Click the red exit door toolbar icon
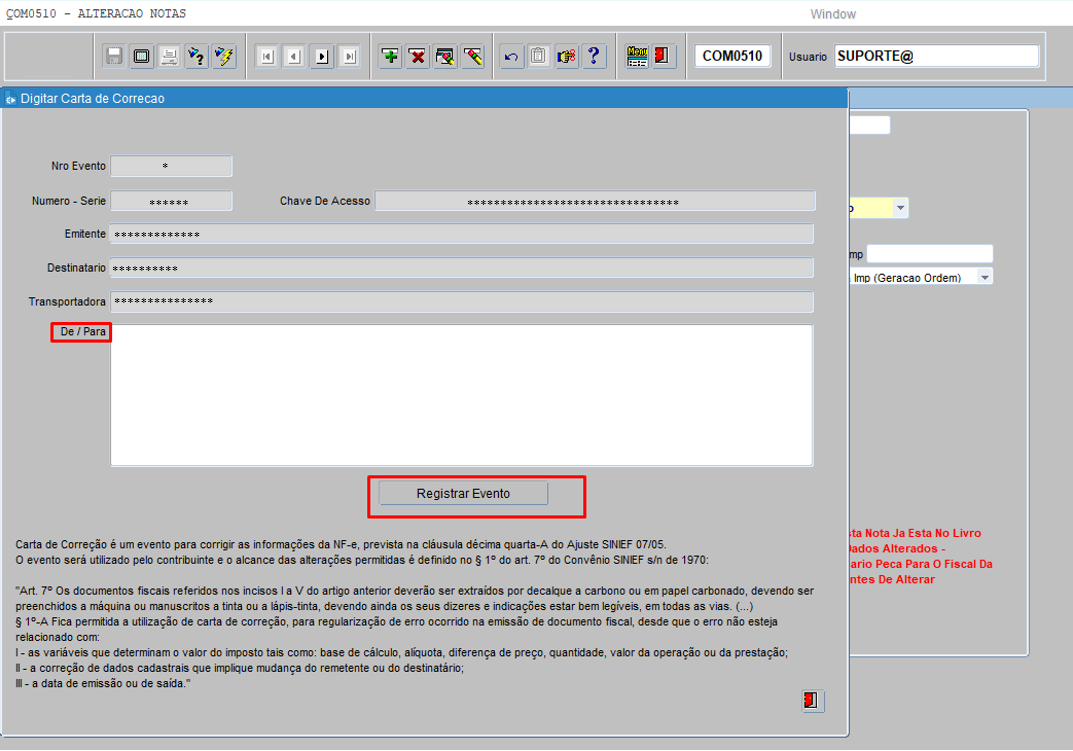1073x751 pixels. (663, 56)
